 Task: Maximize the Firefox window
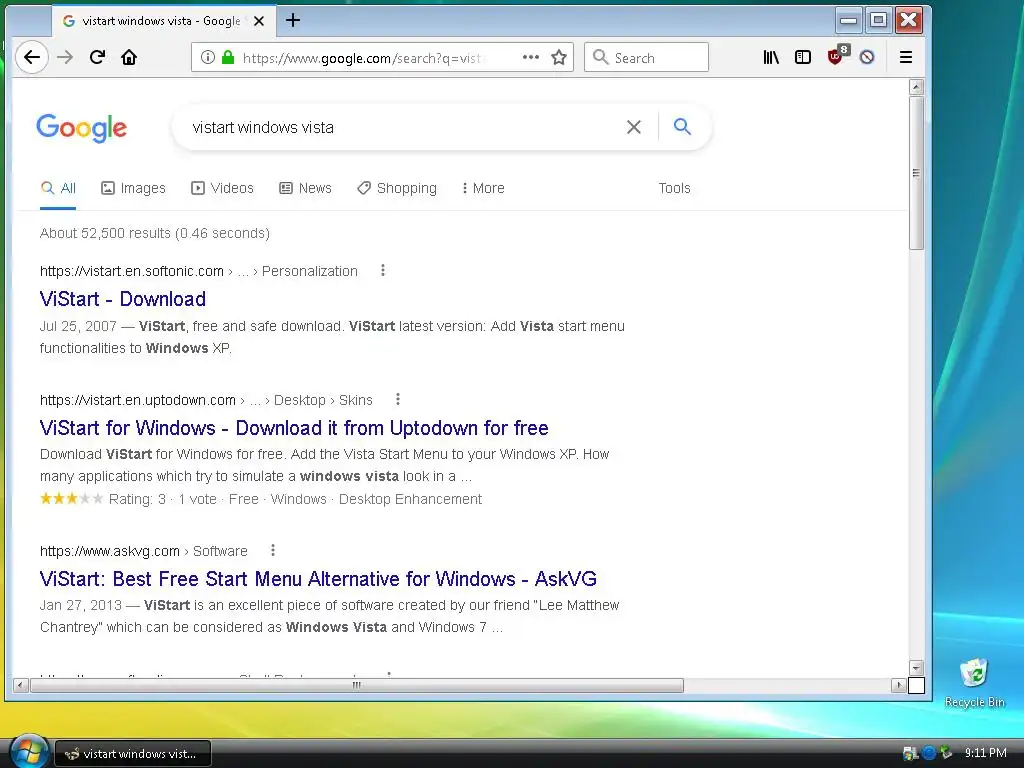878,20
